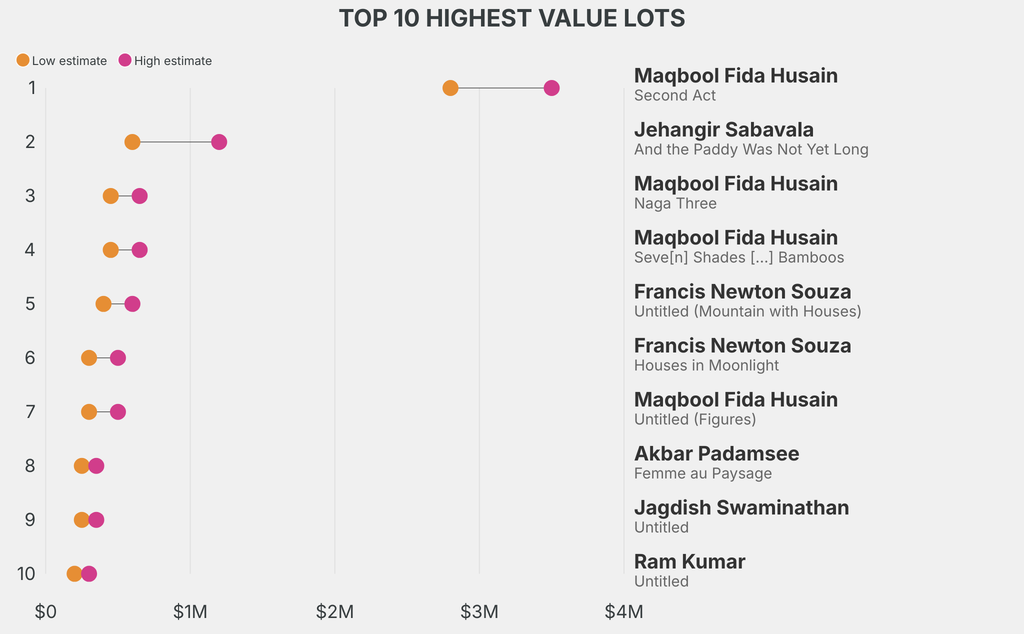Screen dimensions: 1024x634
Task: Select Jehangir Sabavala's high estimate marker
Action: click(219, 142)
